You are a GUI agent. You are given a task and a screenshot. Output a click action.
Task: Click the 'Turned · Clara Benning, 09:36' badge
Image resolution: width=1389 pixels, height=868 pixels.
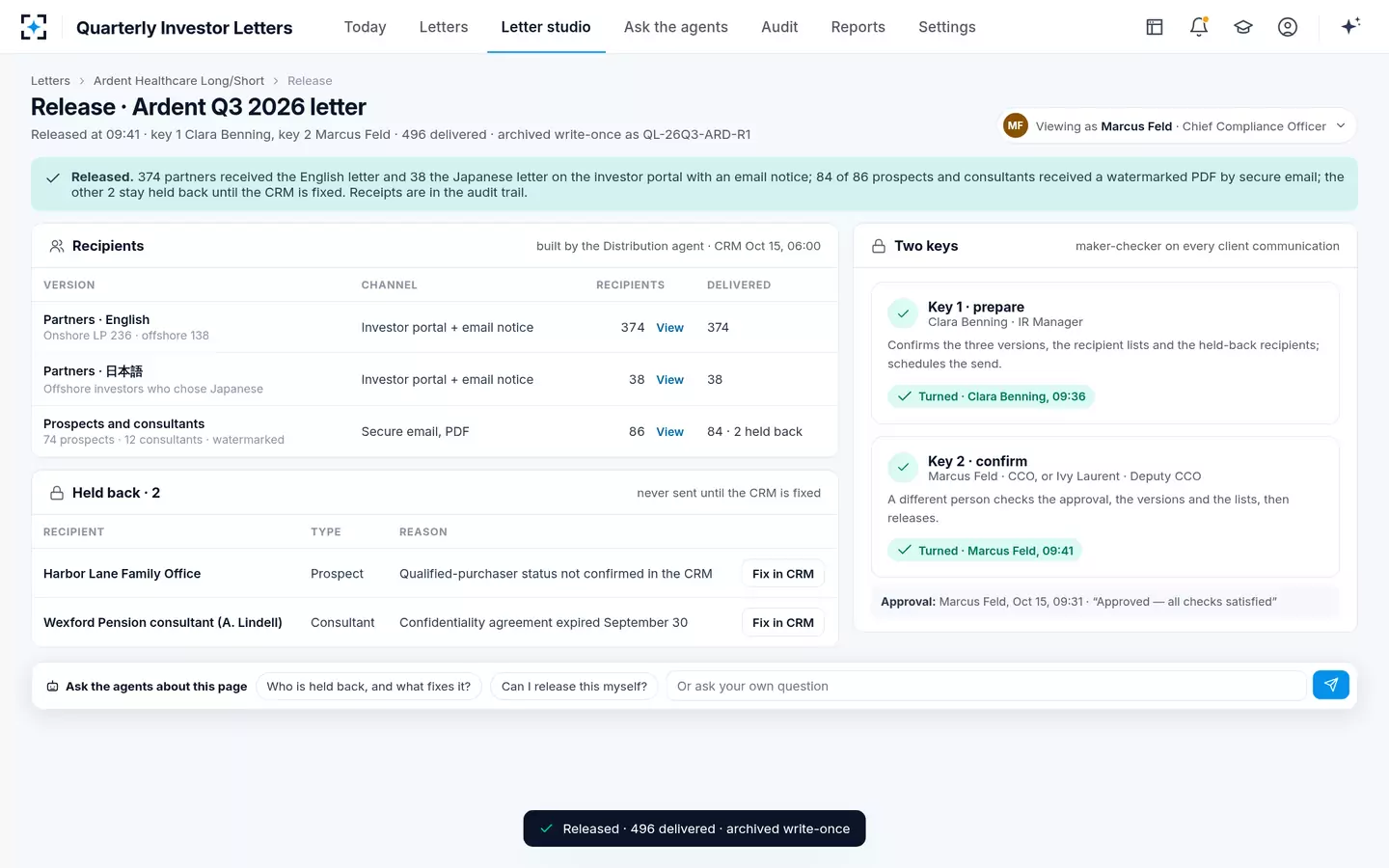pyautogui.click(x=991, y=396)
